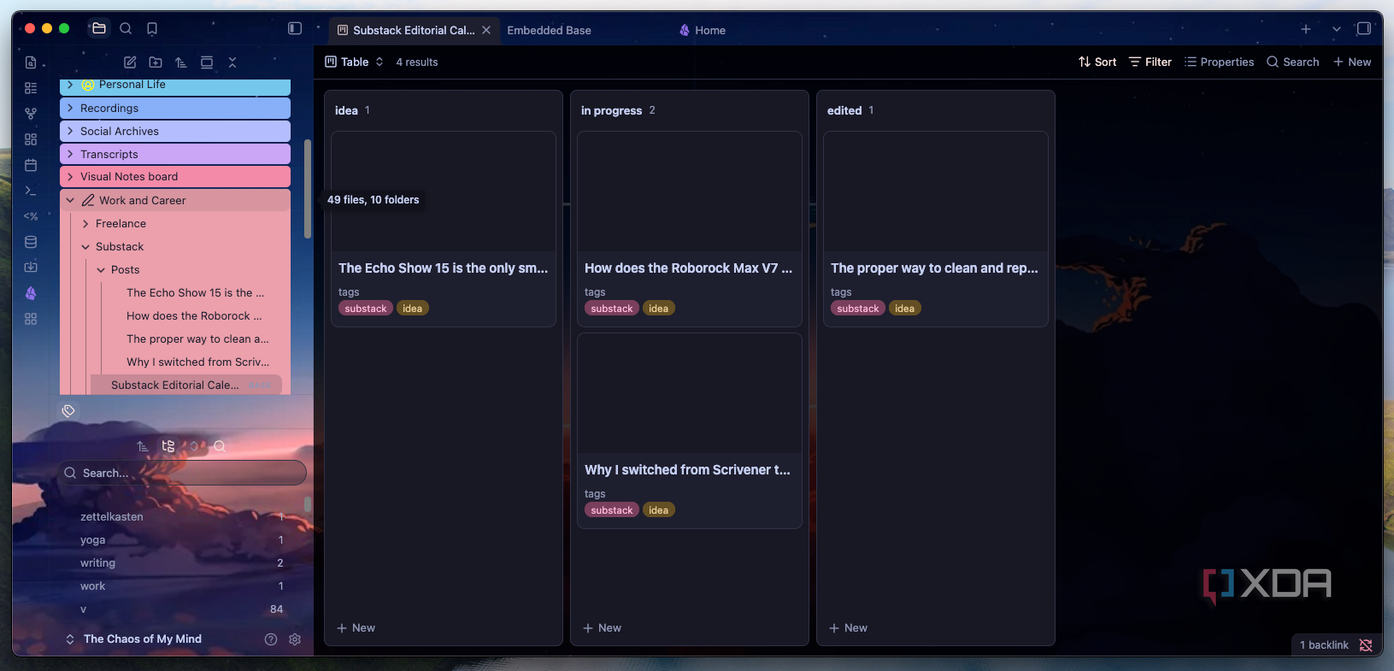
Task: Click the importer download ribbon icon
Action: 31,267
